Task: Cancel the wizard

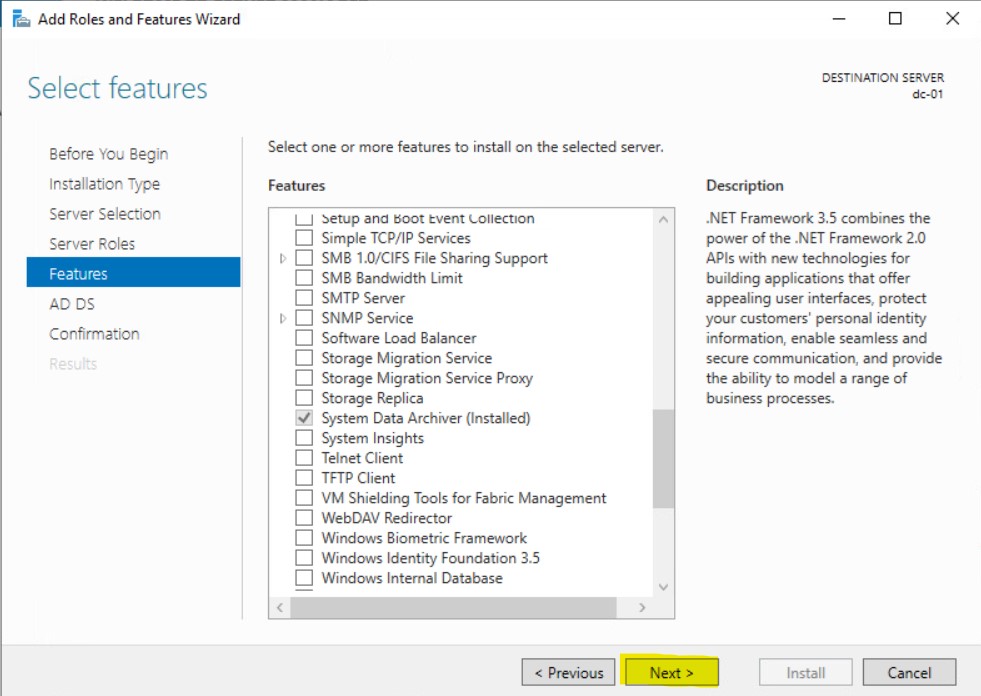Action: (x=909, y=673)
